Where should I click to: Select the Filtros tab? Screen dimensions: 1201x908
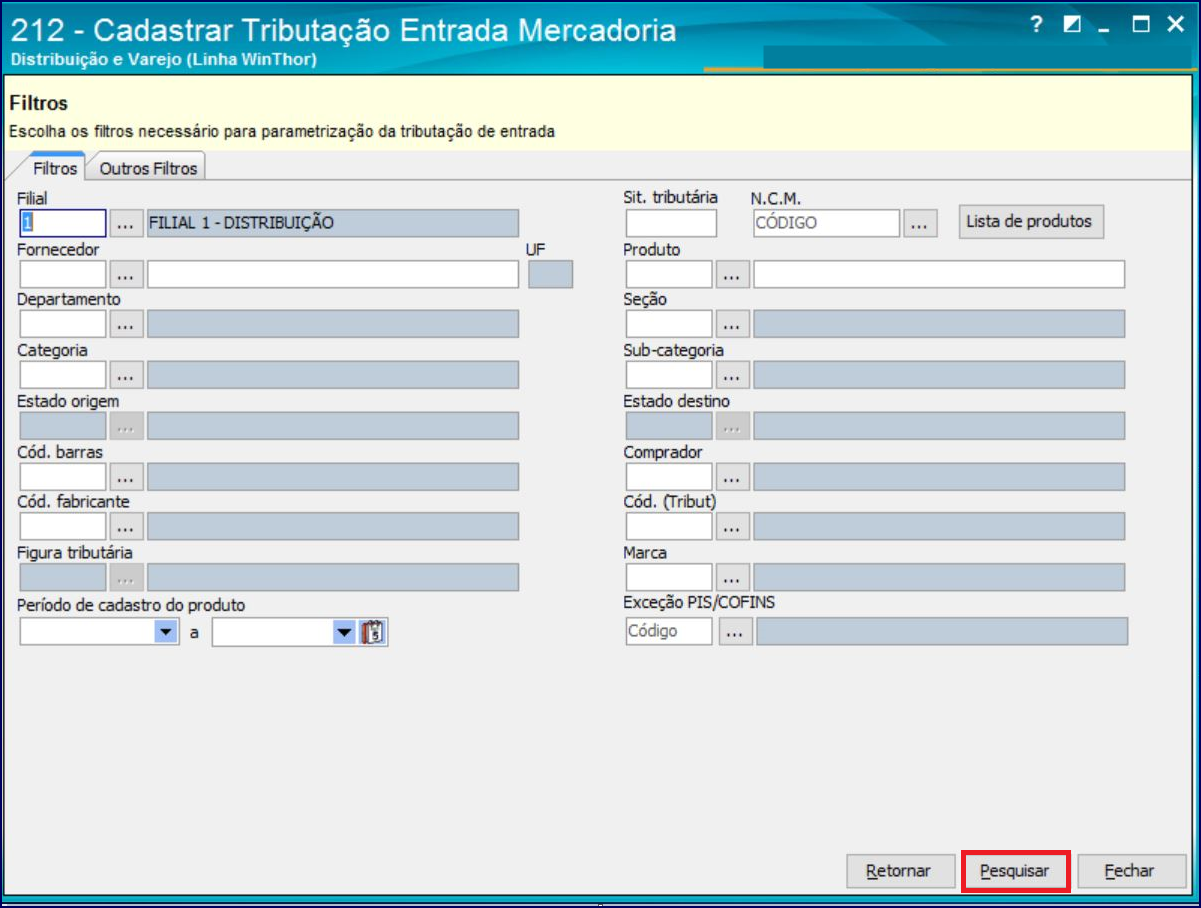click(54, 168)
